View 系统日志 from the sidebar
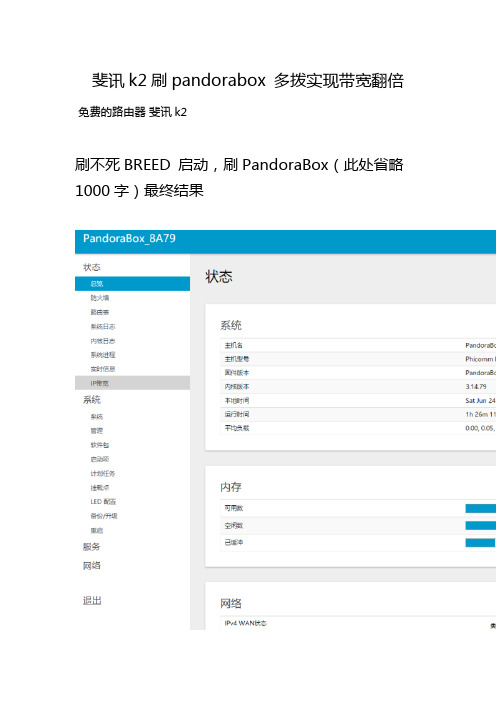This screenshot has height=702, width=496. 103,326
